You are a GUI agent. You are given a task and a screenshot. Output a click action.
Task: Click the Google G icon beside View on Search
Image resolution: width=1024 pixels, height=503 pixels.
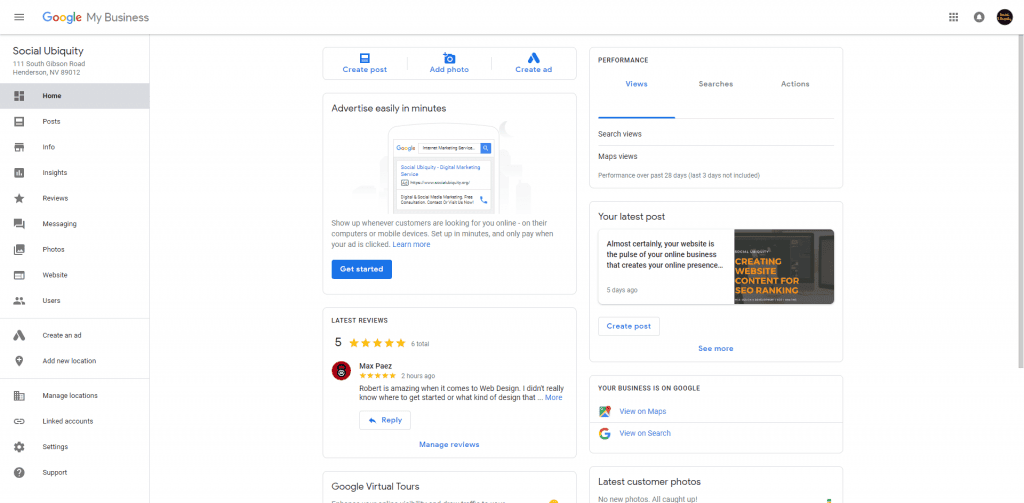(605, 433)
